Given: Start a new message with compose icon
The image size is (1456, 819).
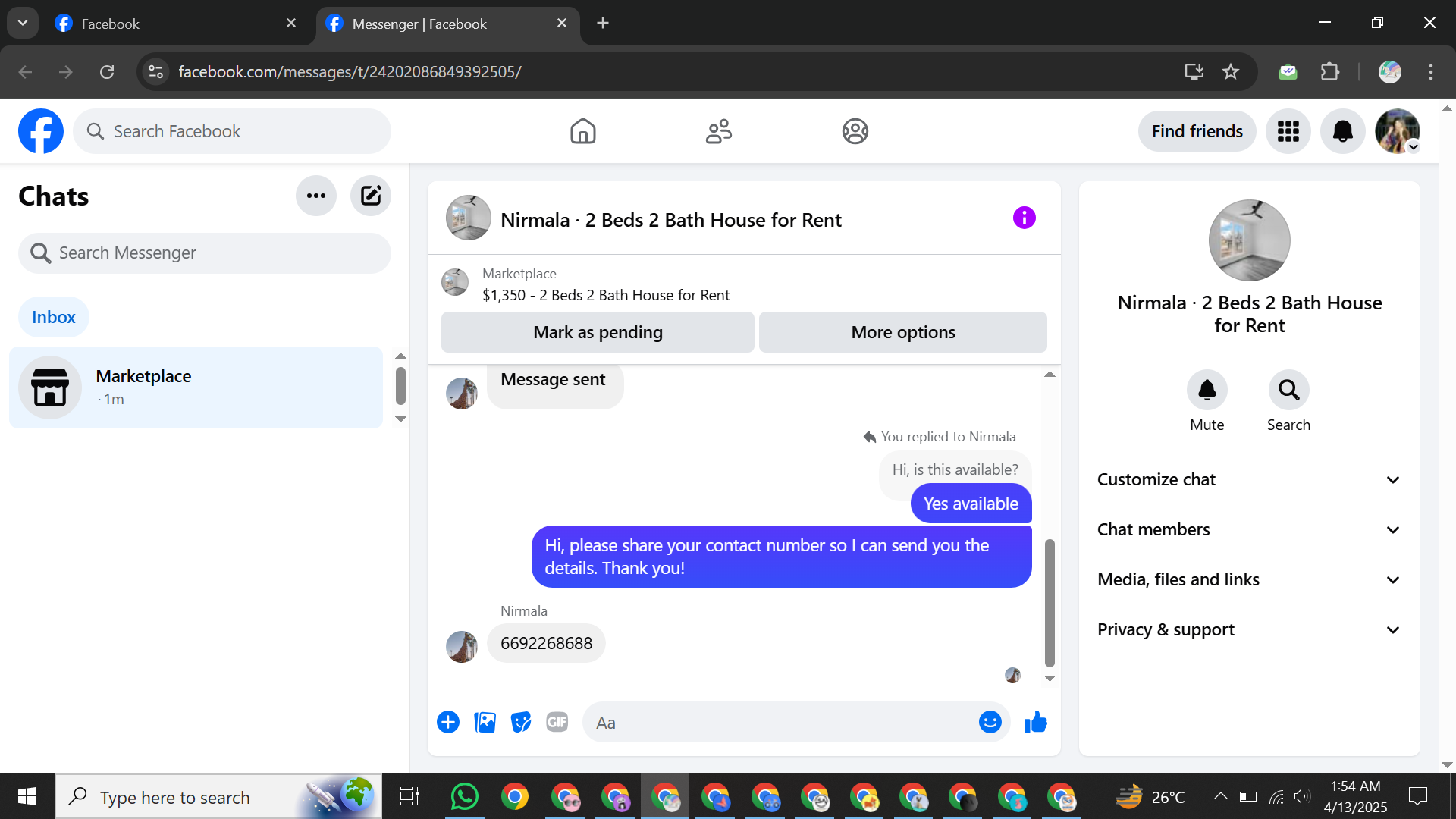Looking at the screenshot, I should 371,196.
